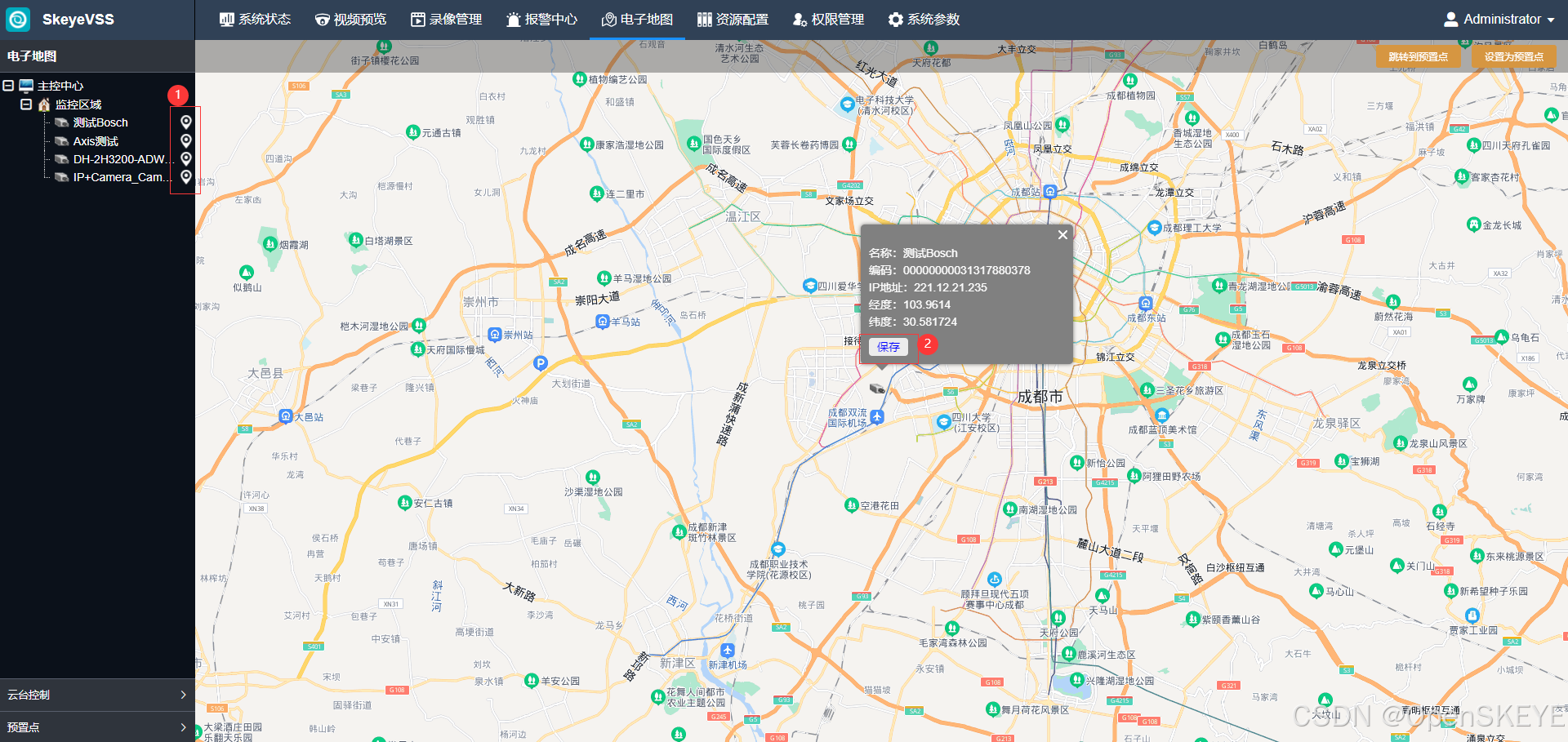
Task: Click the 崇州市 city label
Action: tap(481, 302)
